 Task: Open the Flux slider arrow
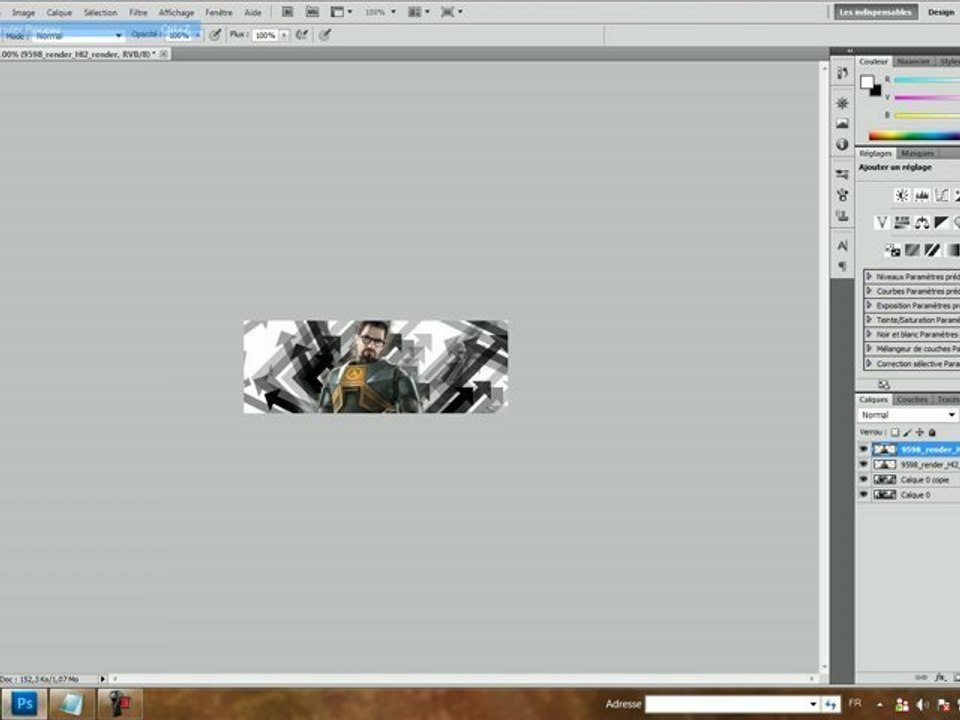[284, 36]
